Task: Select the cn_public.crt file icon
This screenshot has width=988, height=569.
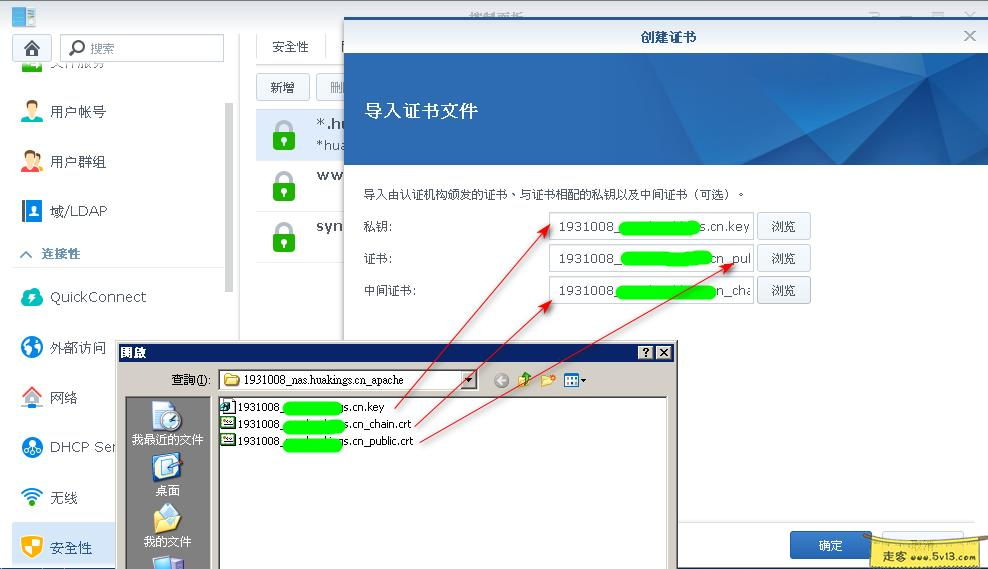Action: (x=227, y=440)
